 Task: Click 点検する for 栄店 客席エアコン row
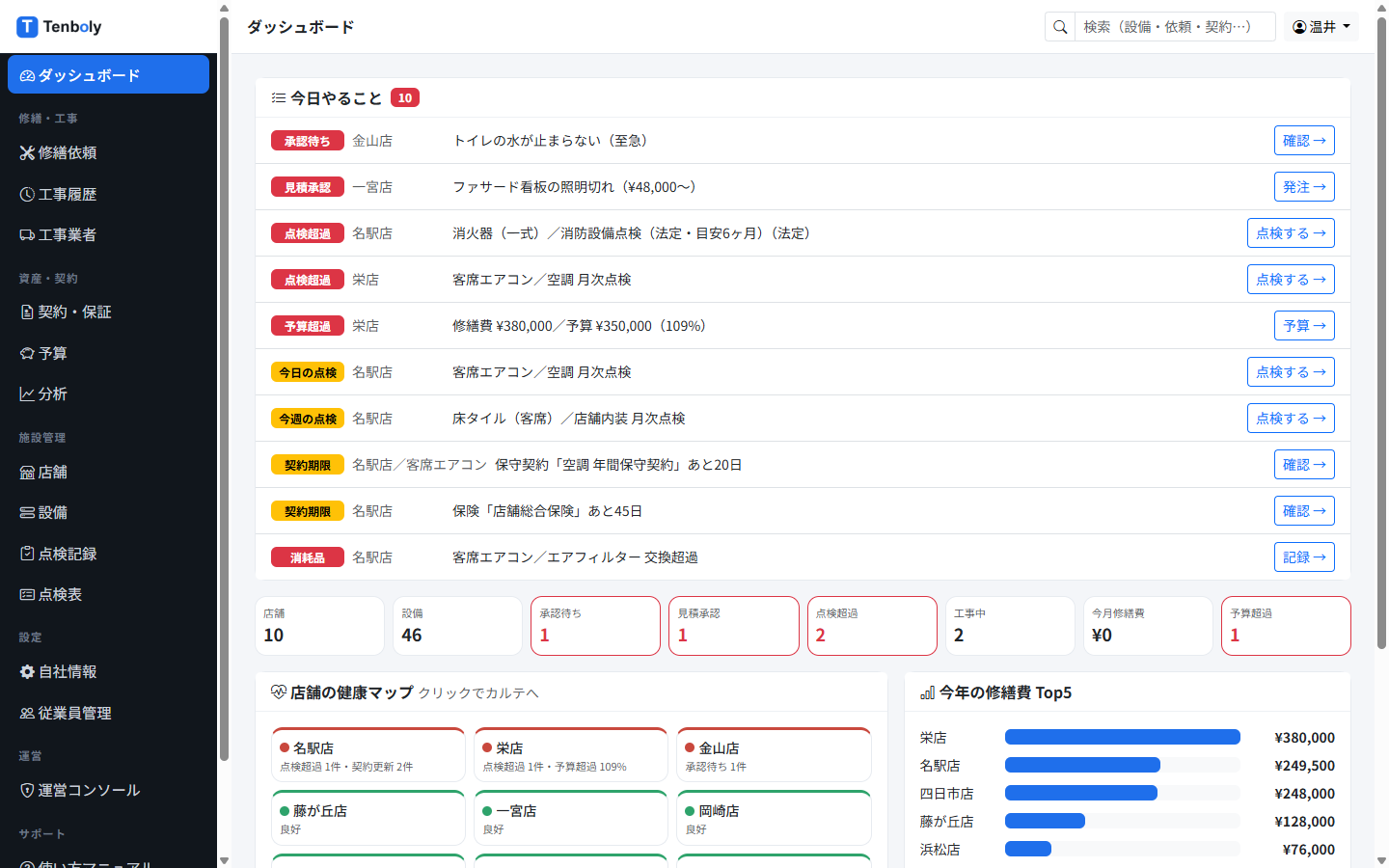[x=1291, y=279]
